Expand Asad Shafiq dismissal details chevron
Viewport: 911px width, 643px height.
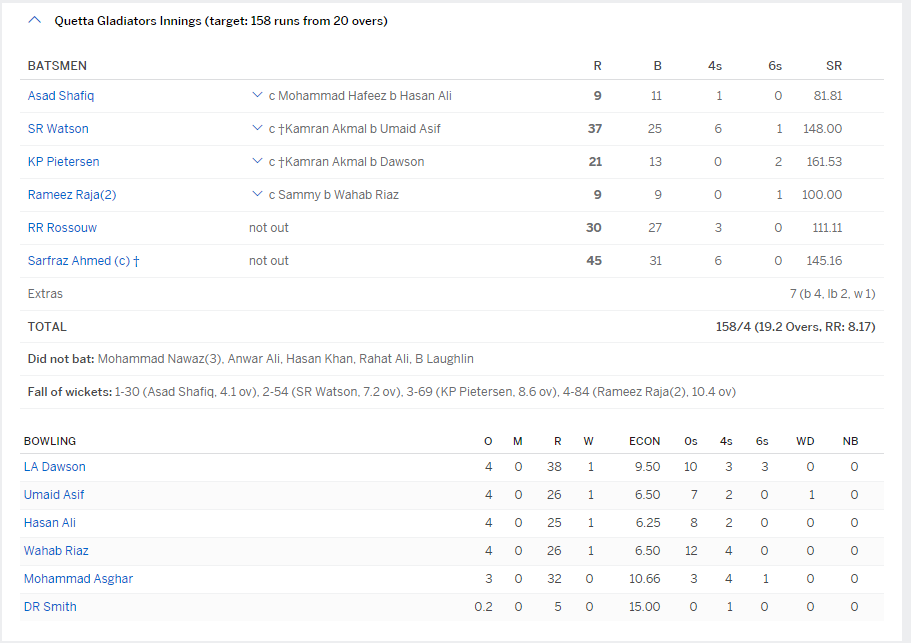pyautogui.click(x=257, y=96)
